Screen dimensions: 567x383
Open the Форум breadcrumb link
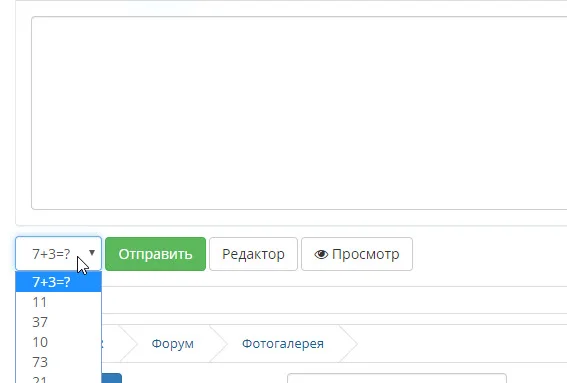[172, 343]
